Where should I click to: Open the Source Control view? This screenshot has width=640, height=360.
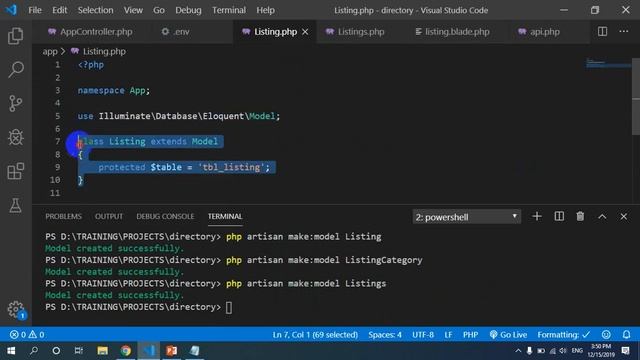16,104
